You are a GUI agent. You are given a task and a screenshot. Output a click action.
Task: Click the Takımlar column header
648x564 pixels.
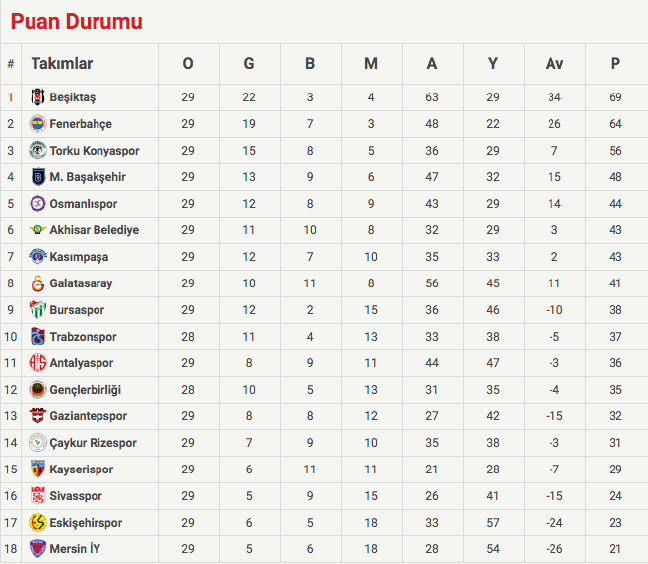(x=62, y=64)
